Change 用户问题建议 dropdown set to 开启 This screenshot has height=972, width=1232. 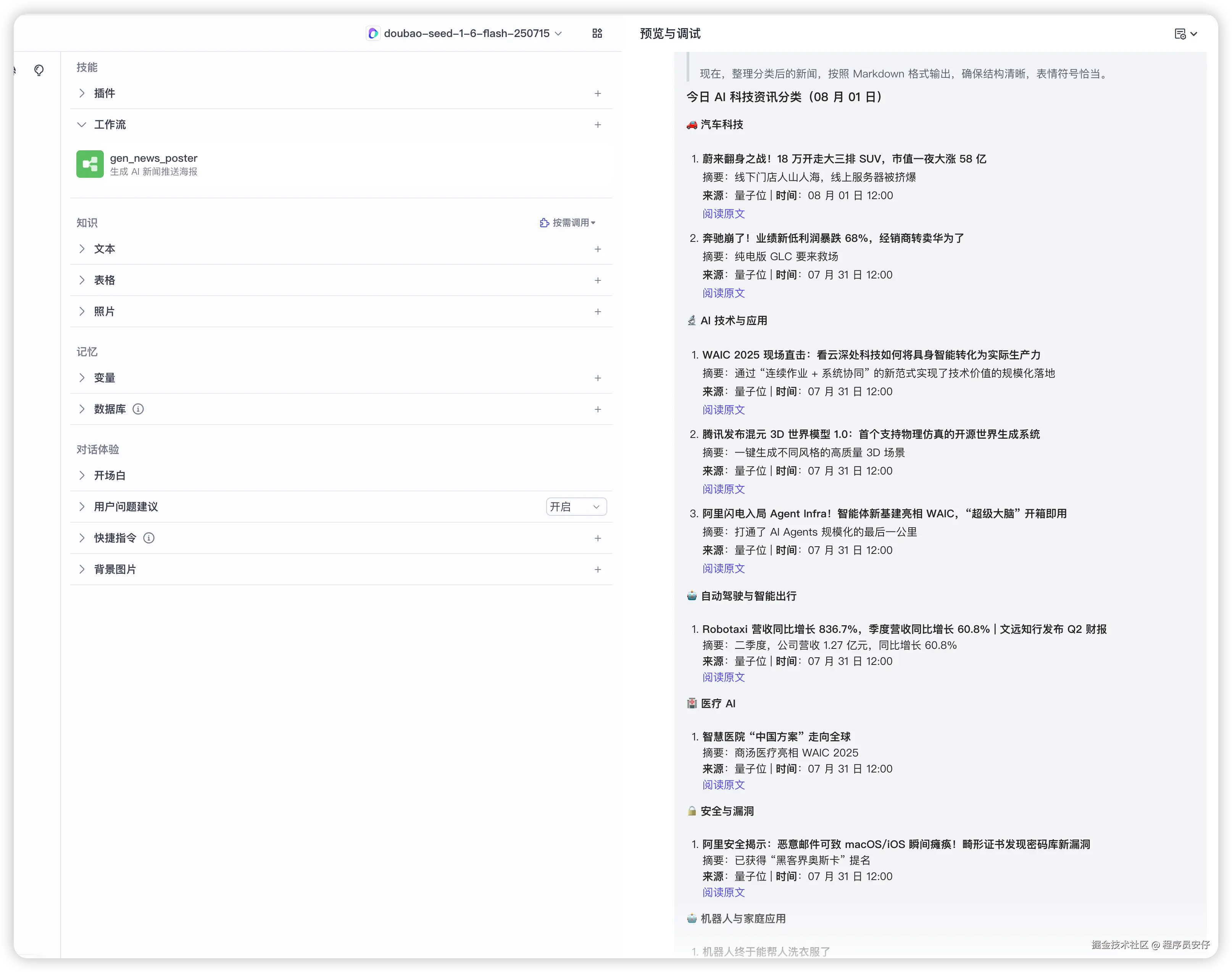coord(576,507)
